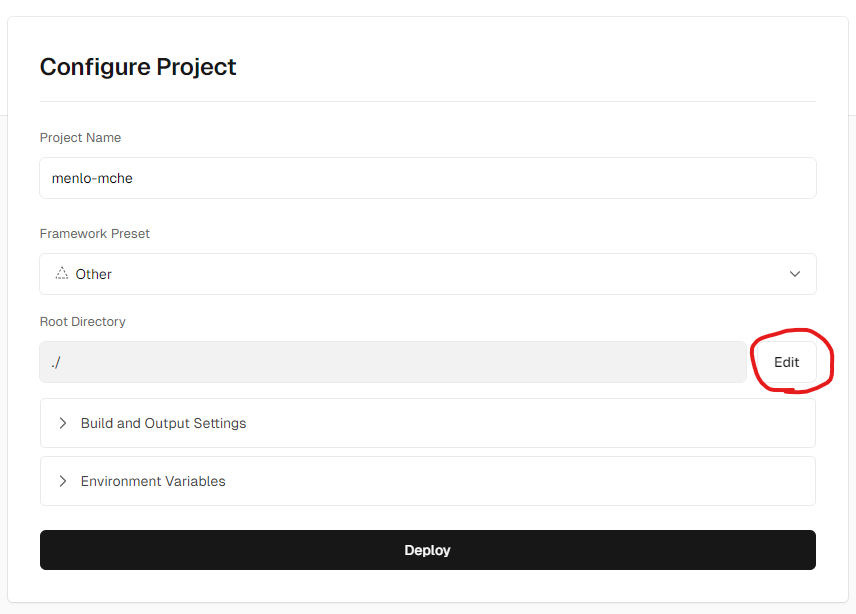The width and height of the screenshot is (856, 614).
Task: Select the 'Other' text in Framework Preset
Action: point(94,274)
